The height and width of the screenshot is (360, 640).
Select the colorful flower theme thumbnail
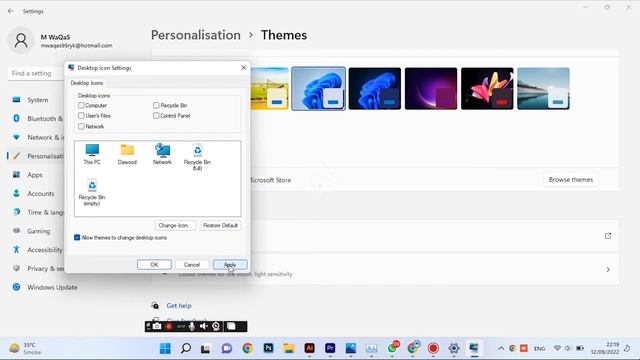coord(487,89)
